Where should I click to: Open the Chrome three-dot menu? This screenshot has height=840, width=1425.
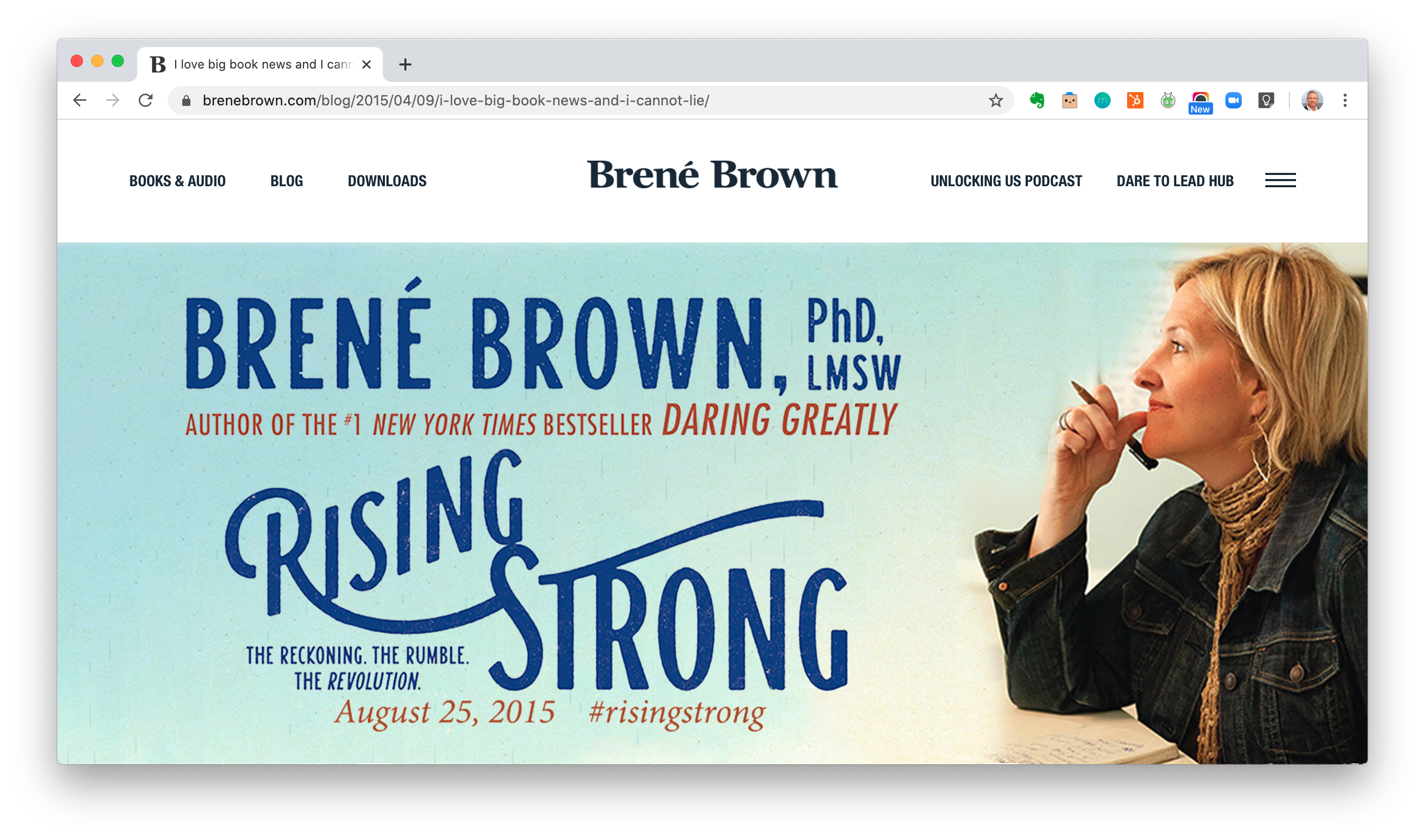coord(1345,100)
